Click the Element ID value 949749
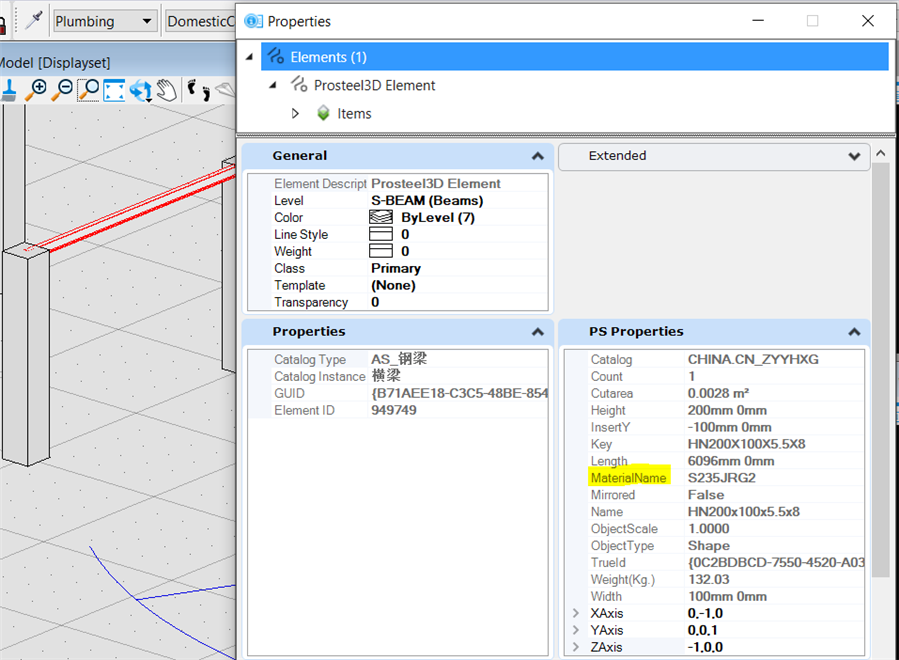Screen dimensions: 899x660 393,410
